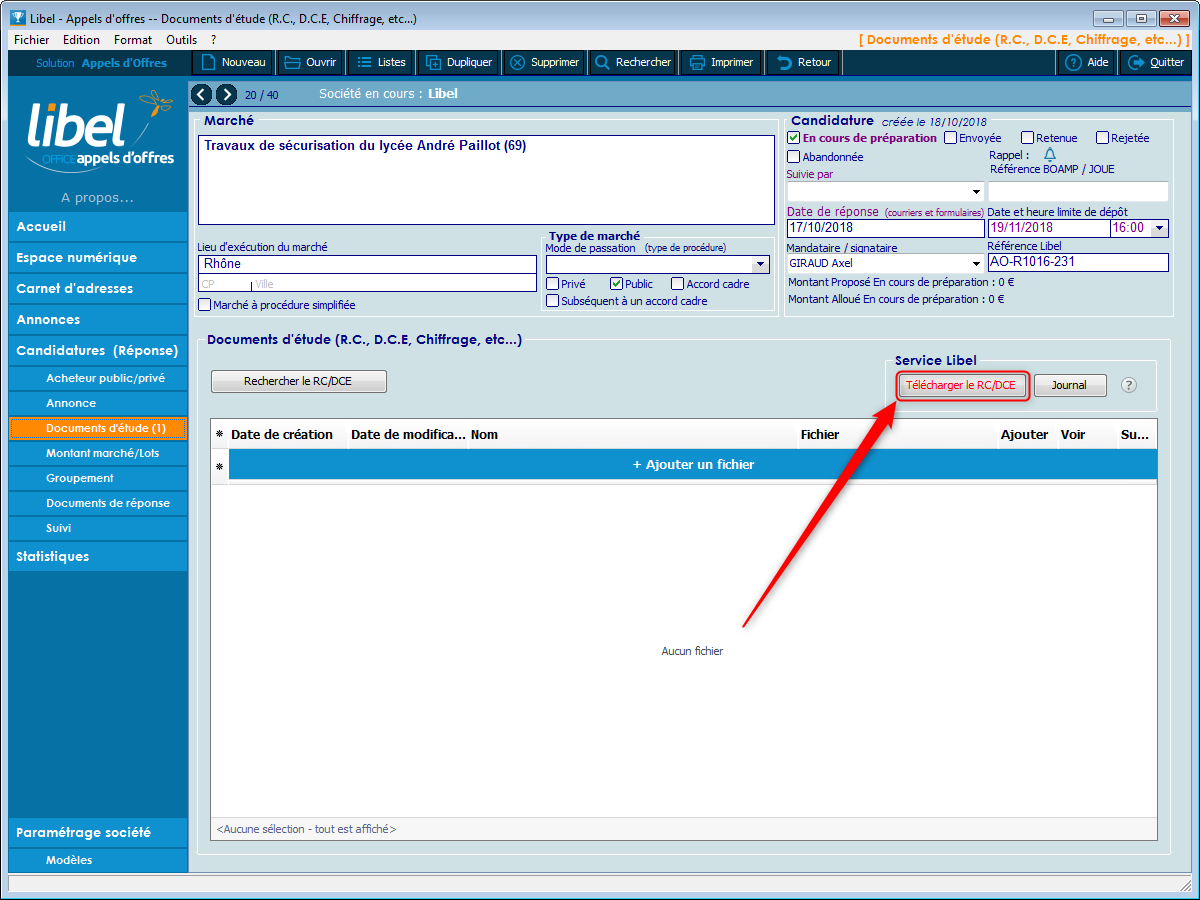1200x900 pixels.
Task: Click the Listes icon in toolbar
Action: [x=364, y=62]
